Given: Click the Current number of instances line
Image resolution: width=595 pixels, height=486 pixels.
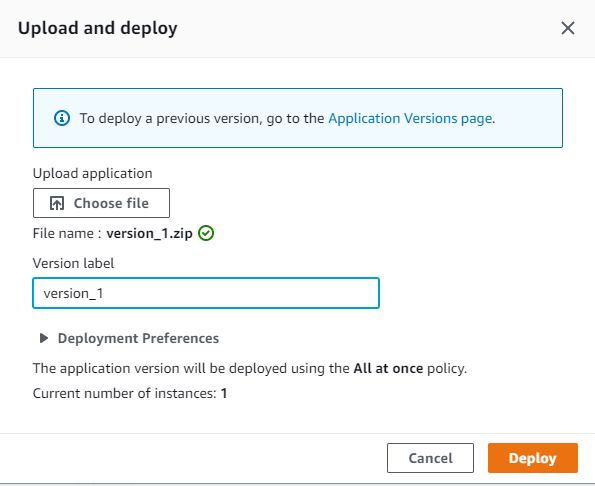Looking at the screenshot, I should pos(130,393).
